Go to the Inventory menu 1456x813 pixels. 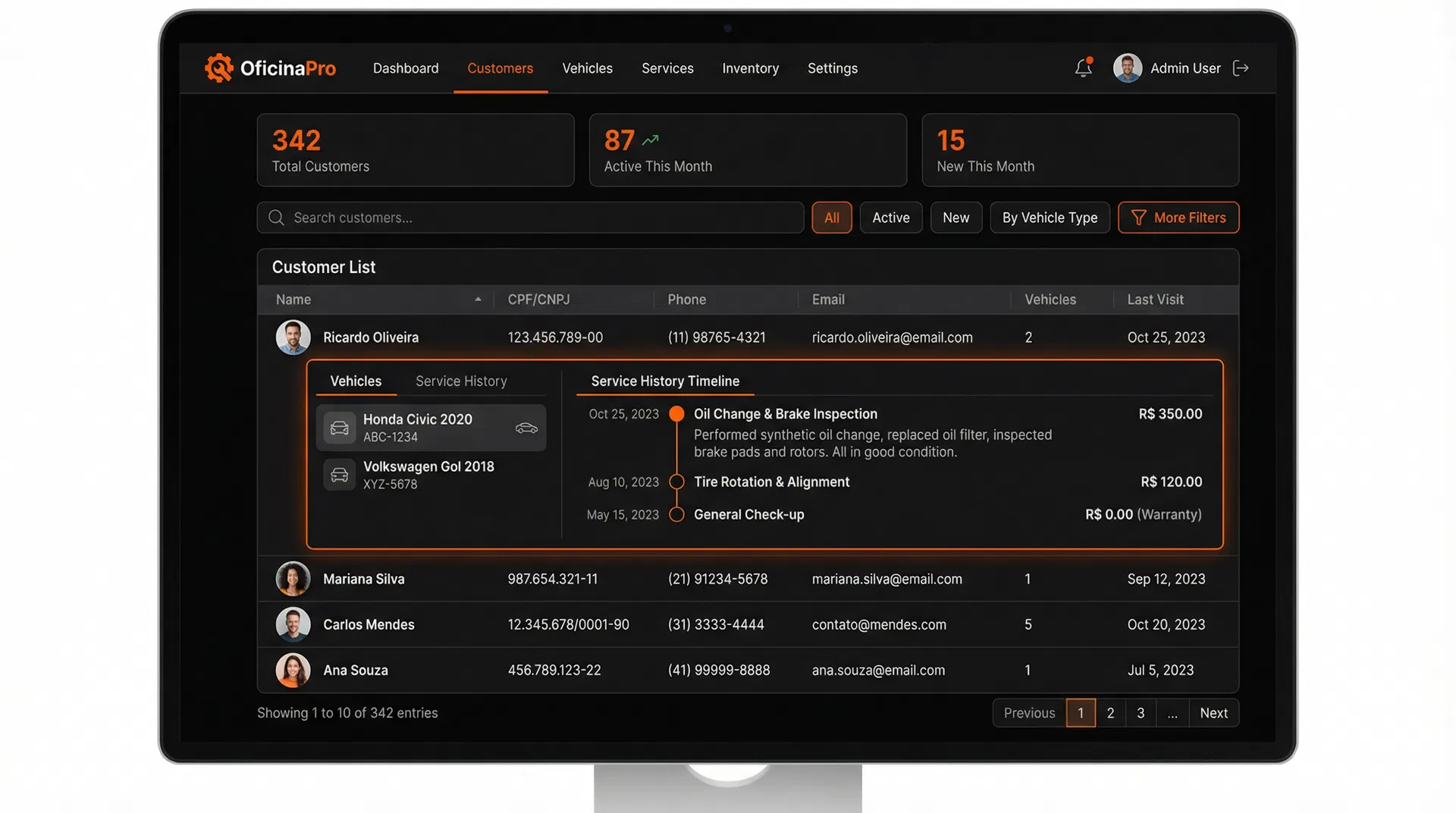pyautogui.click(x=750, y=68)
